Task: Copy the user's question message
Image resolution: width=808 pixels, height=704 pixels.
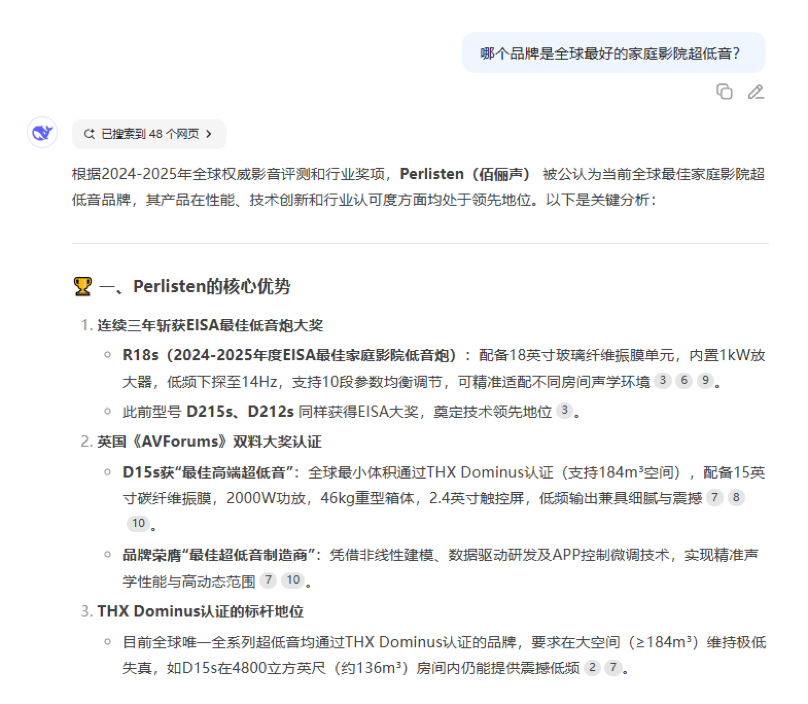Action: tap(724, 92)
